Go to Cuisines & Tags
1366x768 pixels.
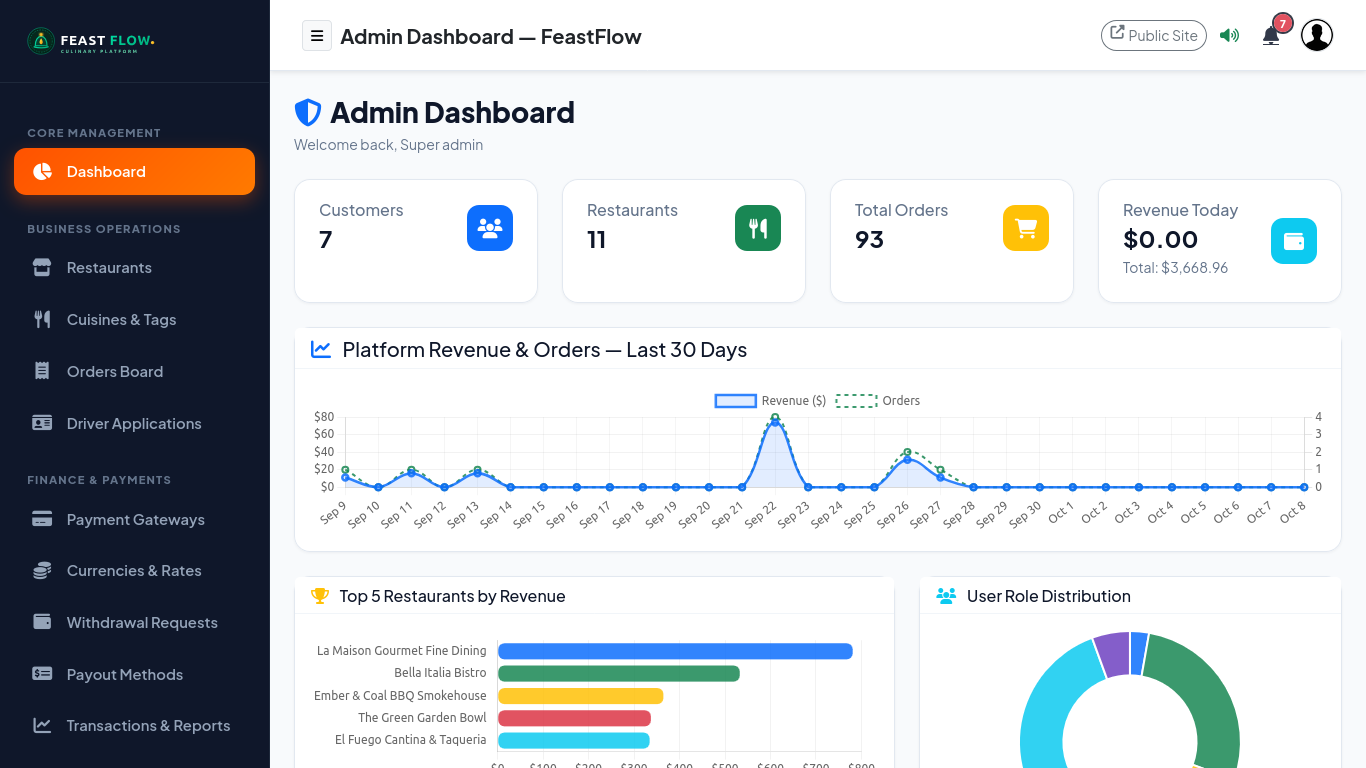click(x=134, y=320)
